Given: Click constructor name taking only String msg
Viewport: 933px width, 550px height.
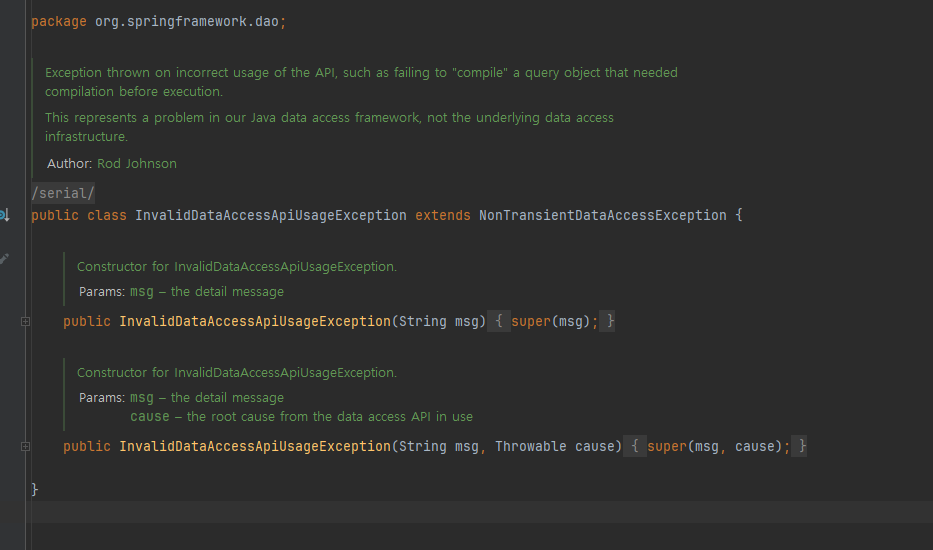Looking at the screenshot, I should tap(255, 321).
